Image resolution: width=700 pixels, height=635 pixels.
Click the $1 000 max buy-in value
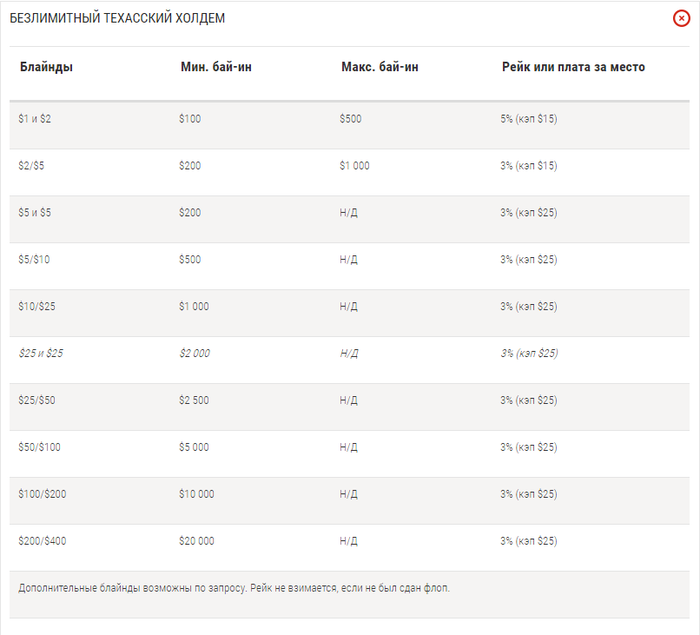click(354, 166)
